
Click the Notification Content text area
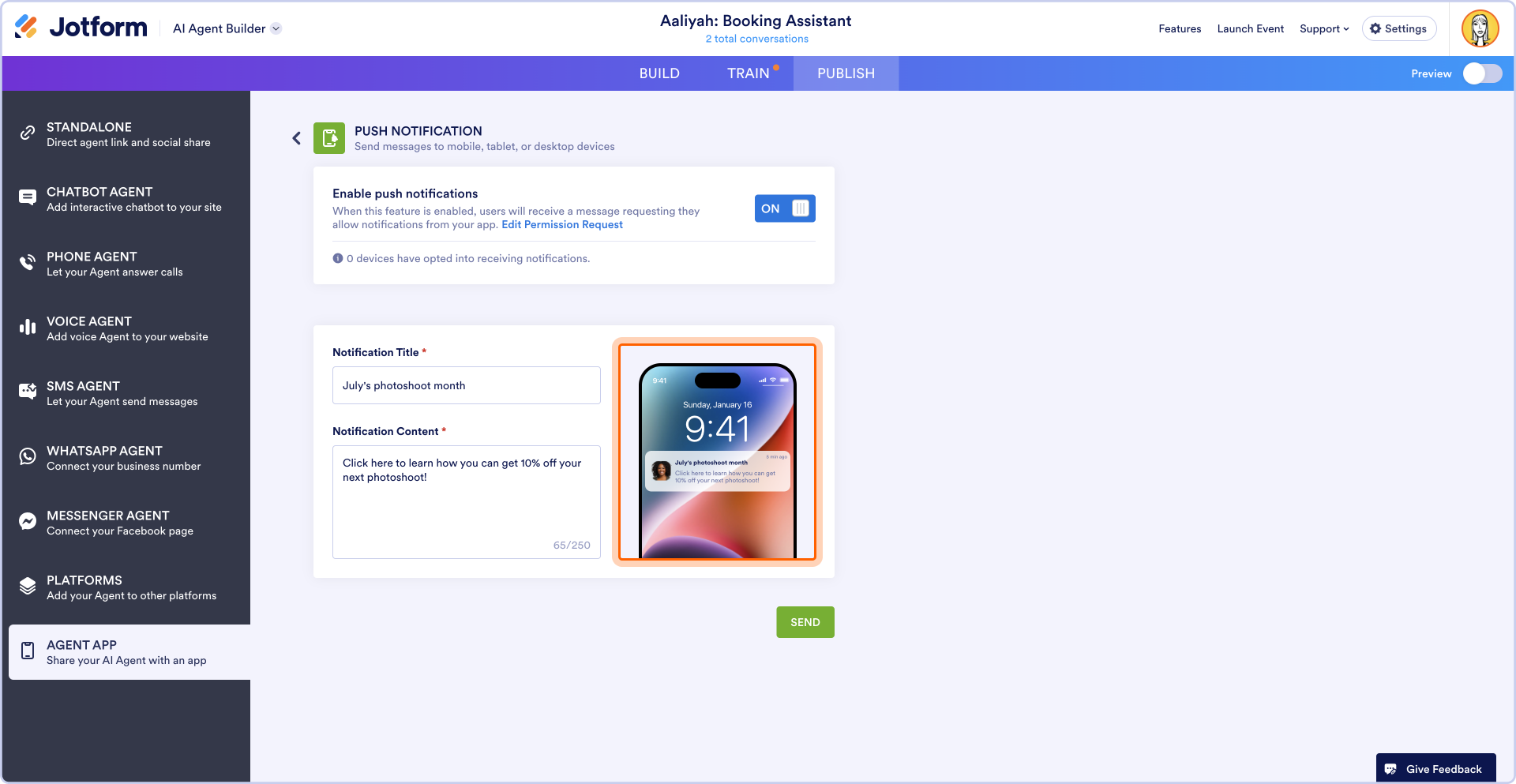(467, 502)
